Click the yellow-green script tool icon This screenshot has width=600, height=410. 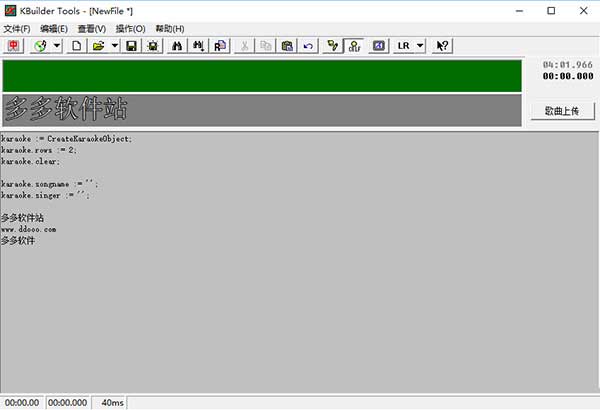(x=333, y=46)
